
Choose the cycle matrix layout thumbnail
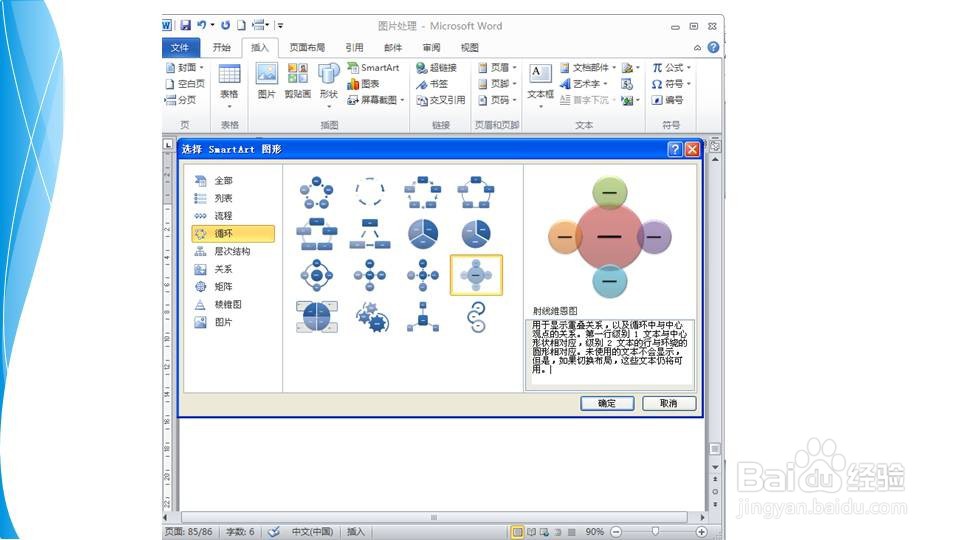[317, 317]
